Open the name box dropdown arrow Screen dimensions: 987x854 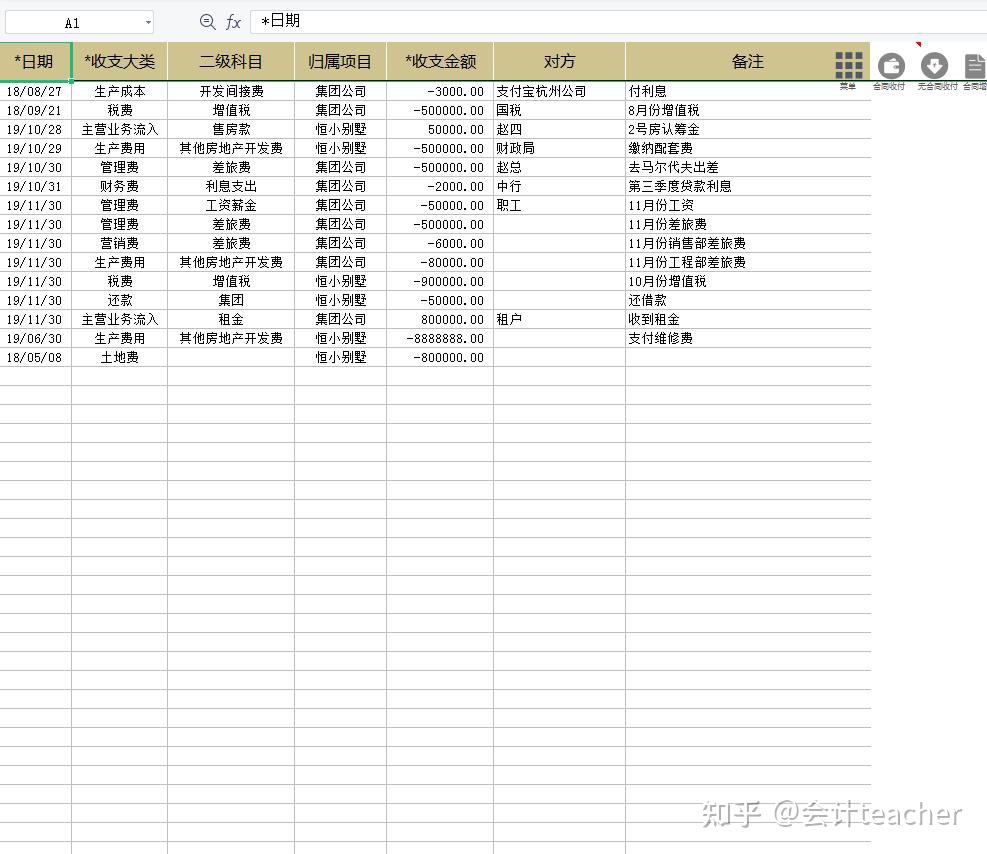pyautogui.click(x=148, y=23)
